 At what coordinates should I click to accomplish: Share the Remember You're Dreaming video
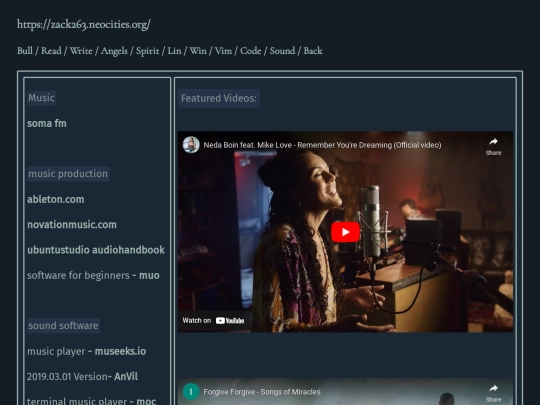click(493, 146)
